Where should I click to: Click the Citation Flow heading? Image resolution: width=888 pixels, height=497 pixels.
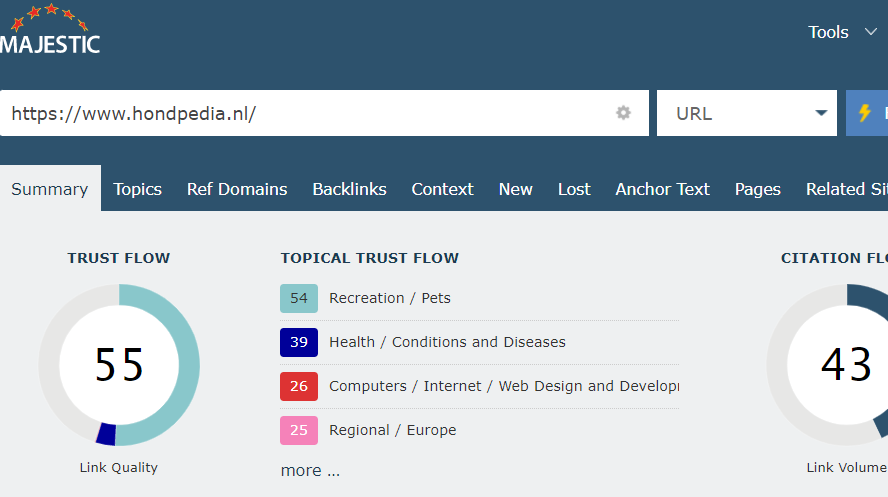tap(834, 258)
